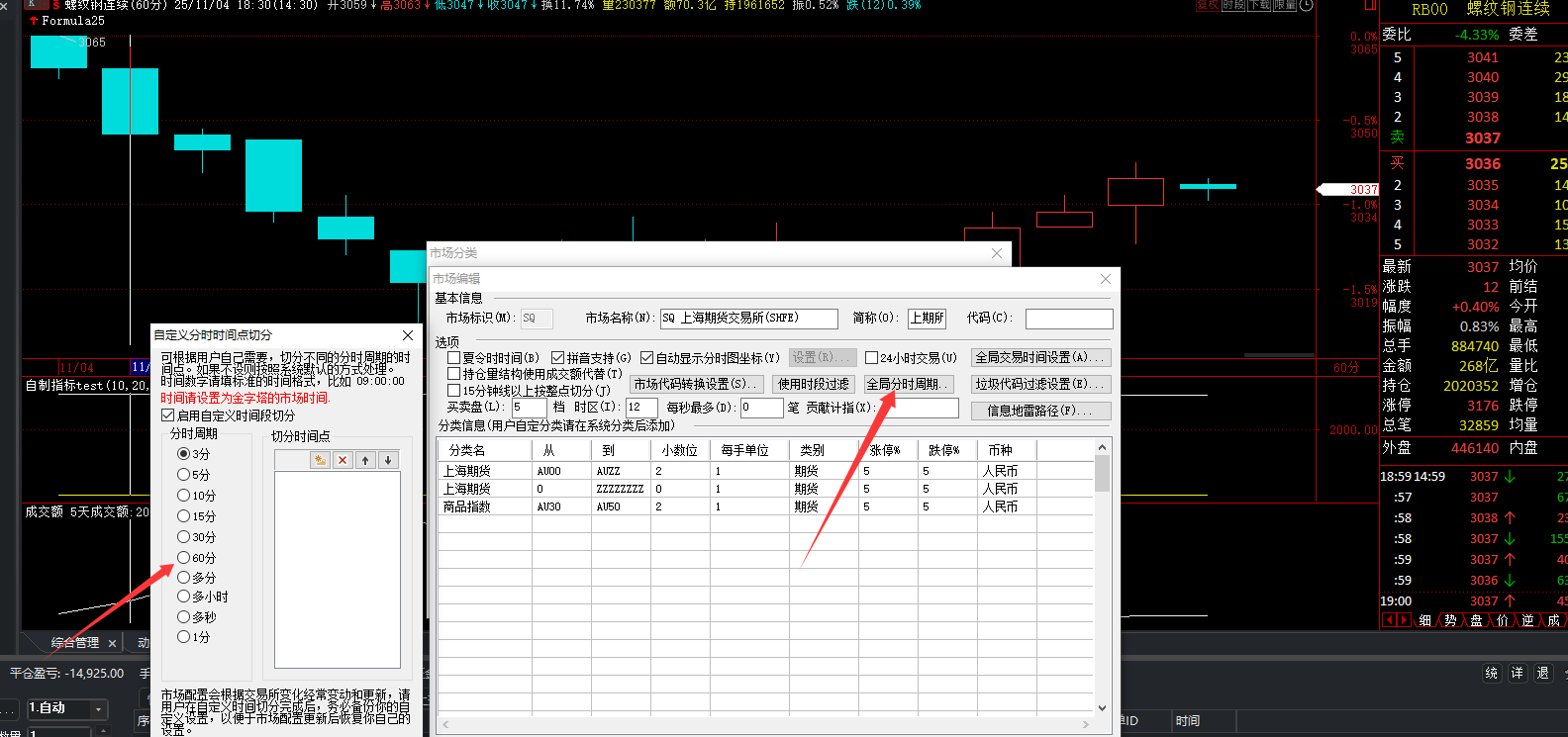Click the red X delete time point icon
Image resolution: width=1568 pixels, height=737 pixels.
(343, 460)
